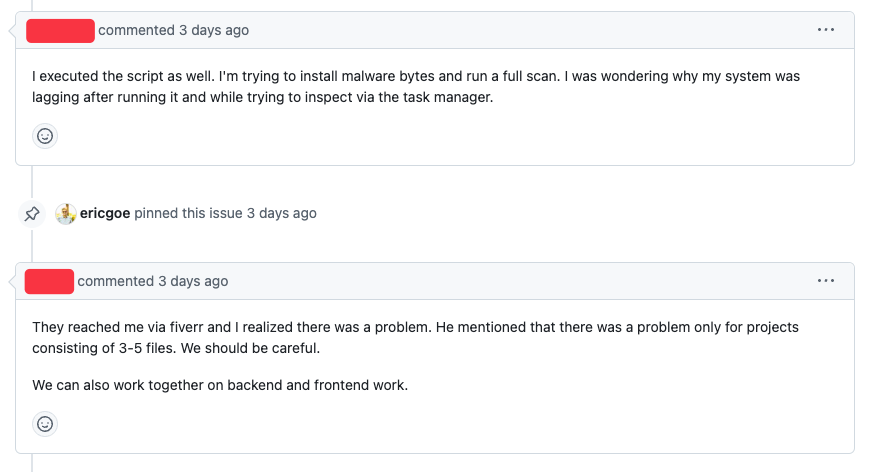Image resolution: width=874 pixels, height=472 pixels.
Task: Open the first comment's "3 days ago" timestamp
Action: [214, 30]
